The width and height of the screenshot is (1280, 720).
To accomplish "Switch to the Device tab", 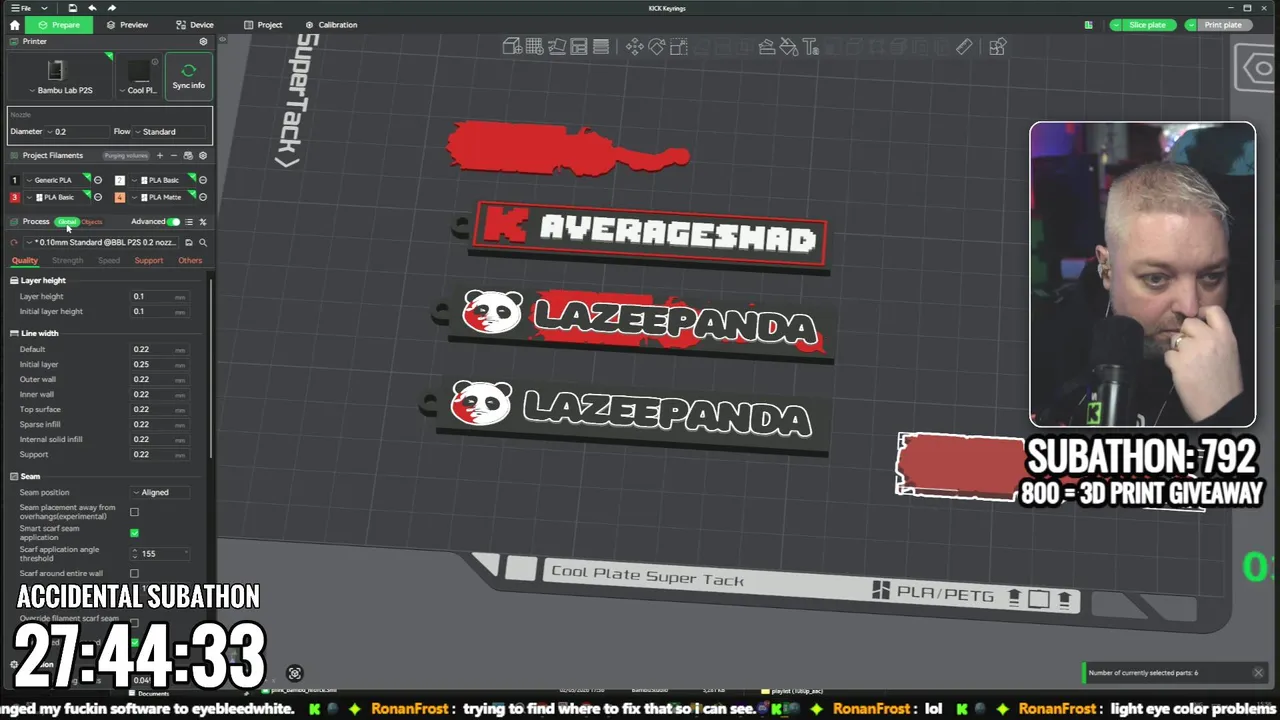I will pos(194,25).
